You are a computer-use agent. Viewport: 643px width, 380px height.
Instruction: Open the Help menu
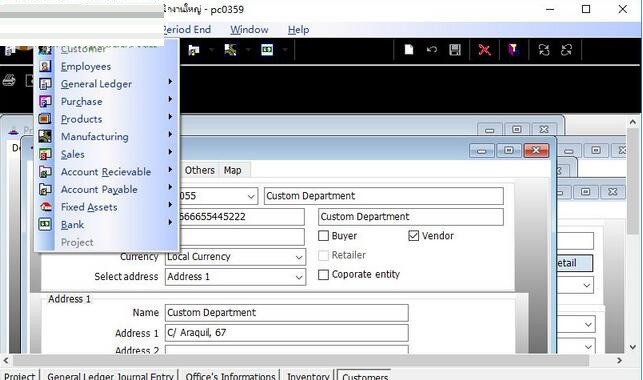click(298, 30)
